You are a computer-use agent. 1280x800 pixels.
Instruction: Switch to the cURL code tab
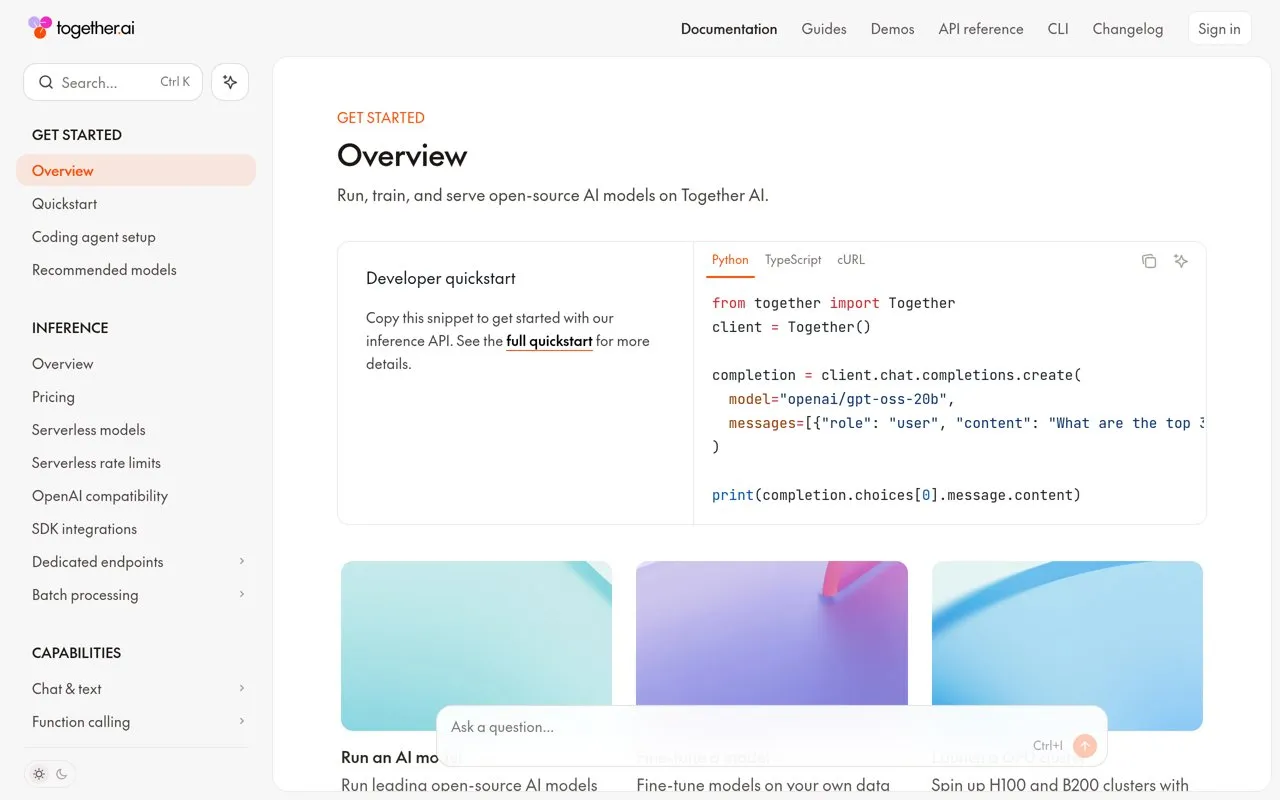851,260
